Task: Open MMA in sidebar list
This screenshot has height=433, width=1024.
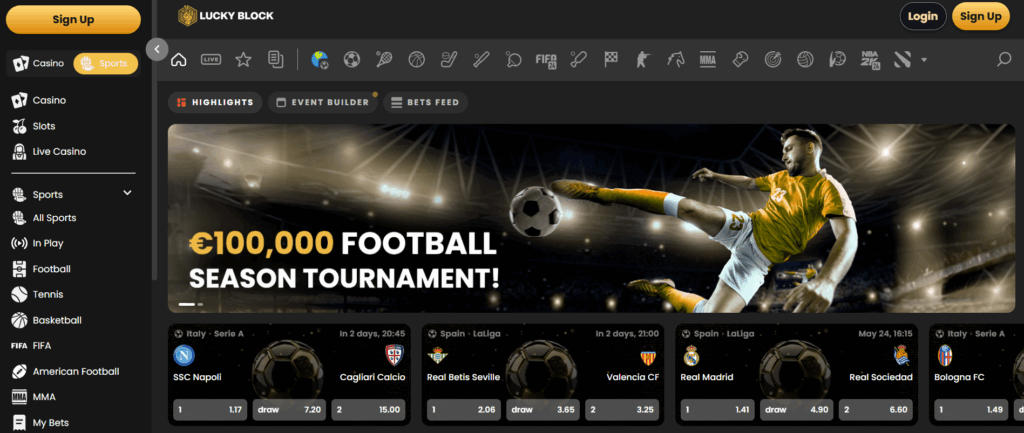Action: point(34,397)
